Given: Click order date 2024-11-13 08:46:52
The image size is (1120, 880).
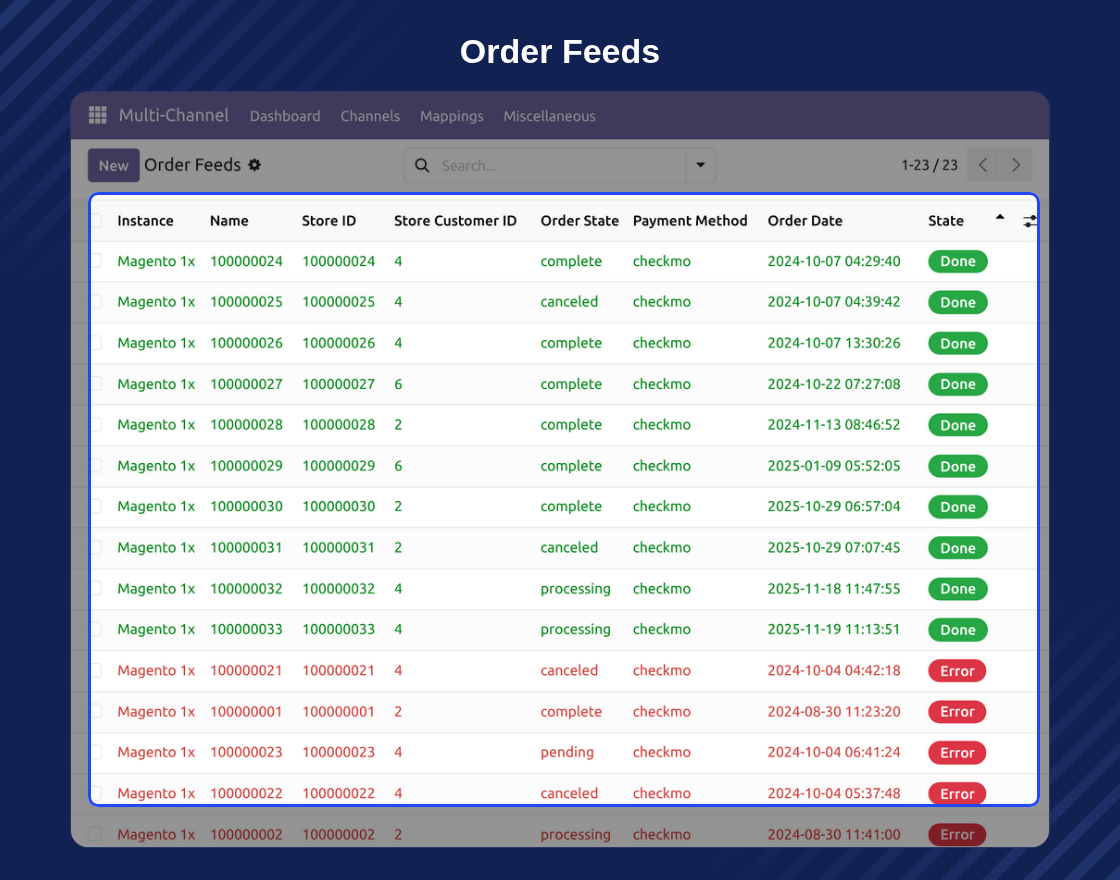Looking at the screenshot, I should (x=834, y=425).
